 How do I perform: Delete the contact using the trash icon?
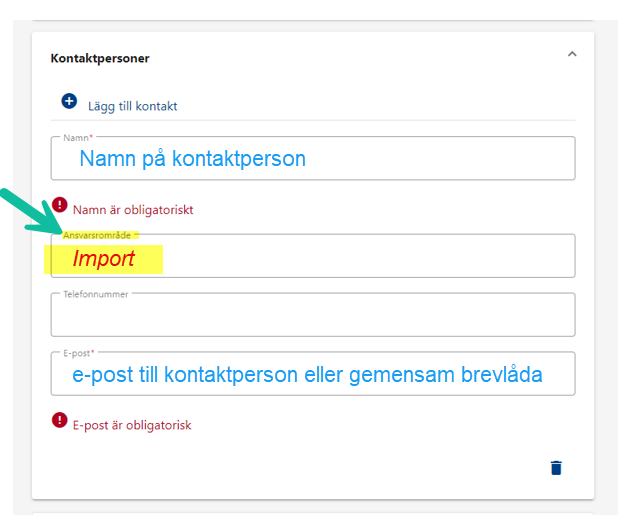tap(556, 468)
